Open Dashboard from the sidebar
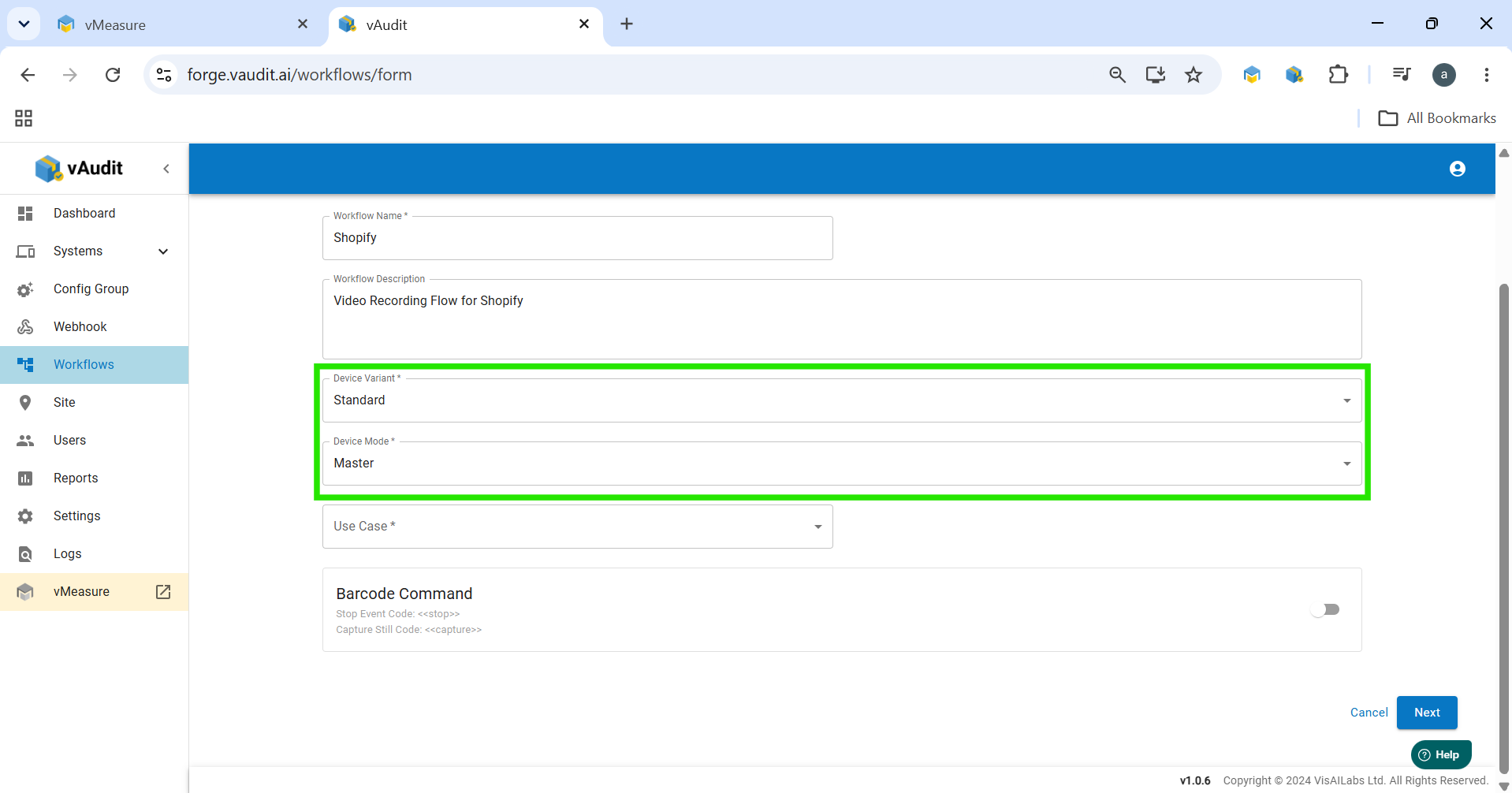This screenshot has width=1512, height=793. [84, 213]
